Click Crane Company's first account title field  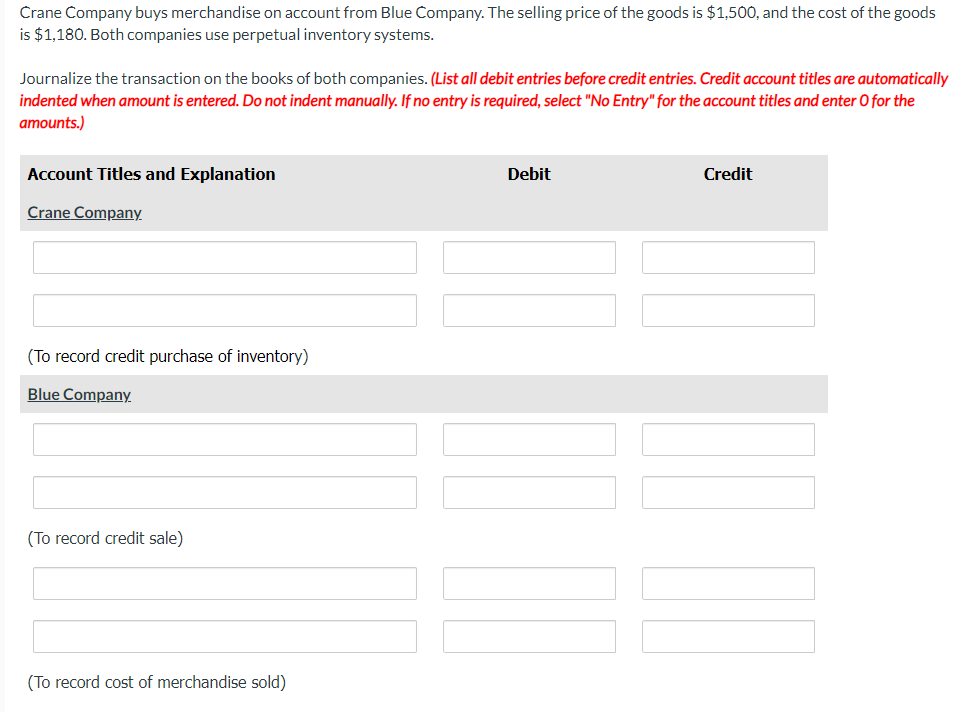(224, 257)
